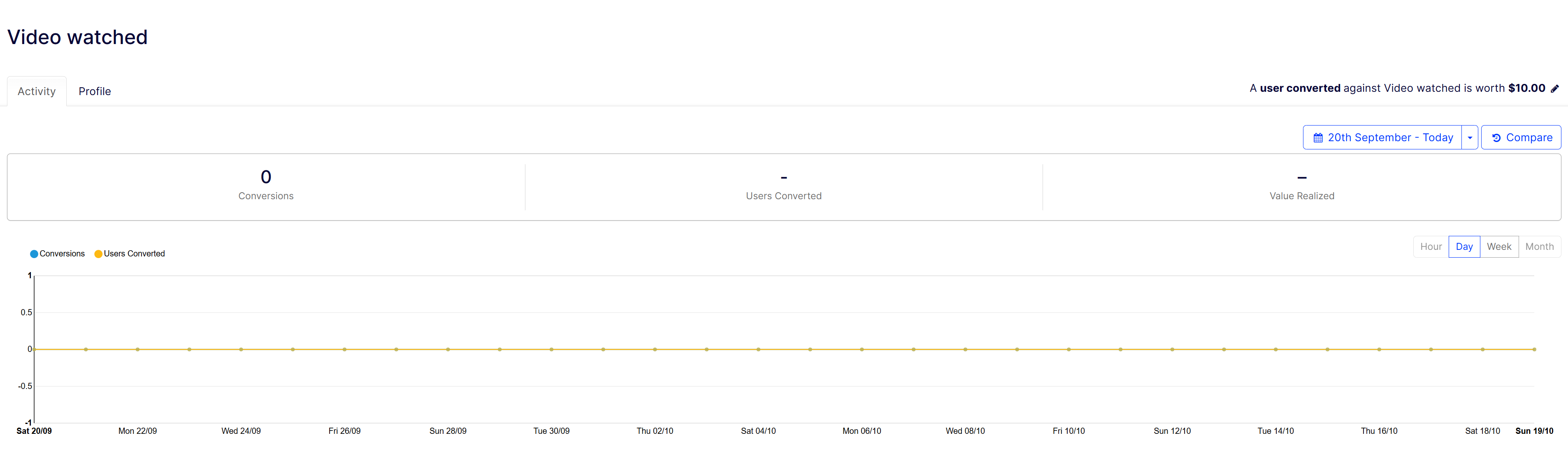Click the Users Converted summary card

(x=783, y=186)
